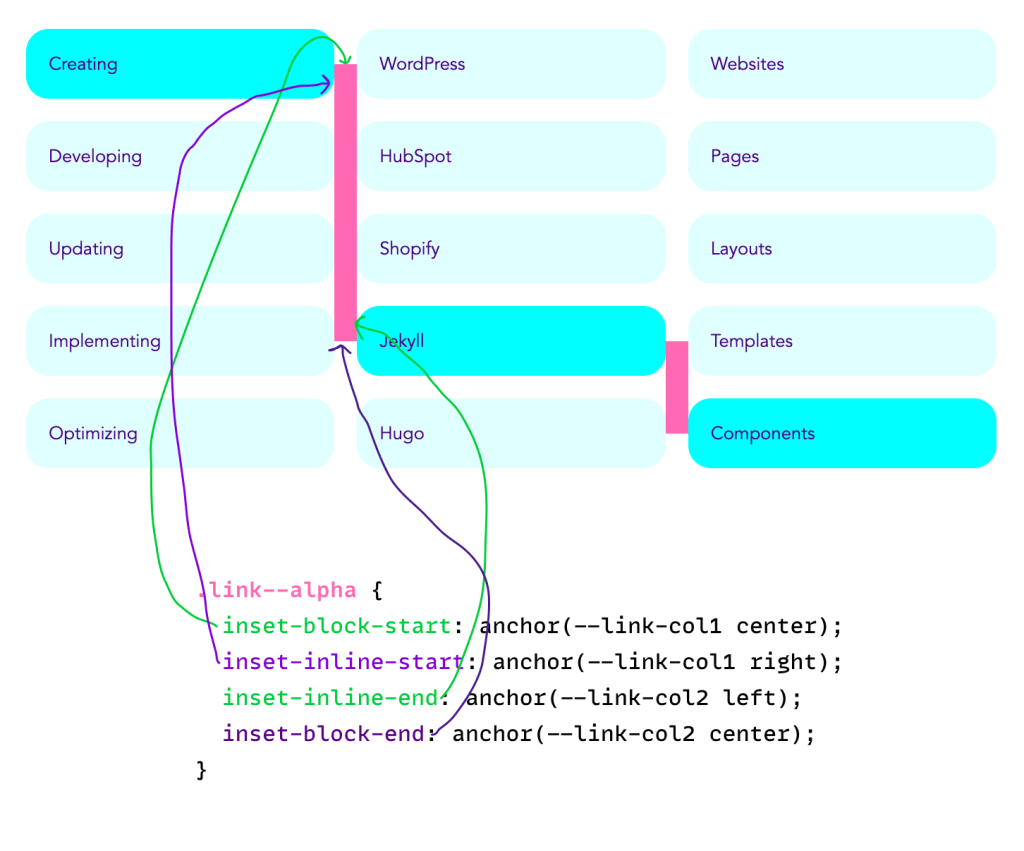Viewport: 1024px width, 851px height.
Task: Select the Layouts card
Action: tap(842, 249)
